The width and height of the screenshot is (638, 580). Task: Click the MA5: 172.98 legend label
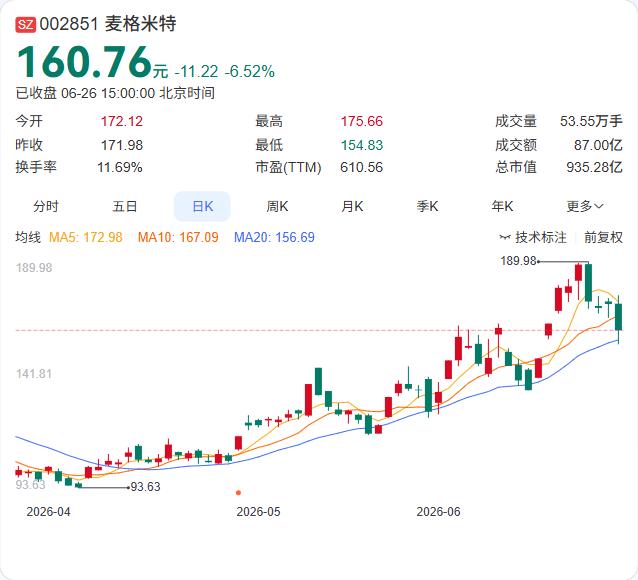pos(85,237)
